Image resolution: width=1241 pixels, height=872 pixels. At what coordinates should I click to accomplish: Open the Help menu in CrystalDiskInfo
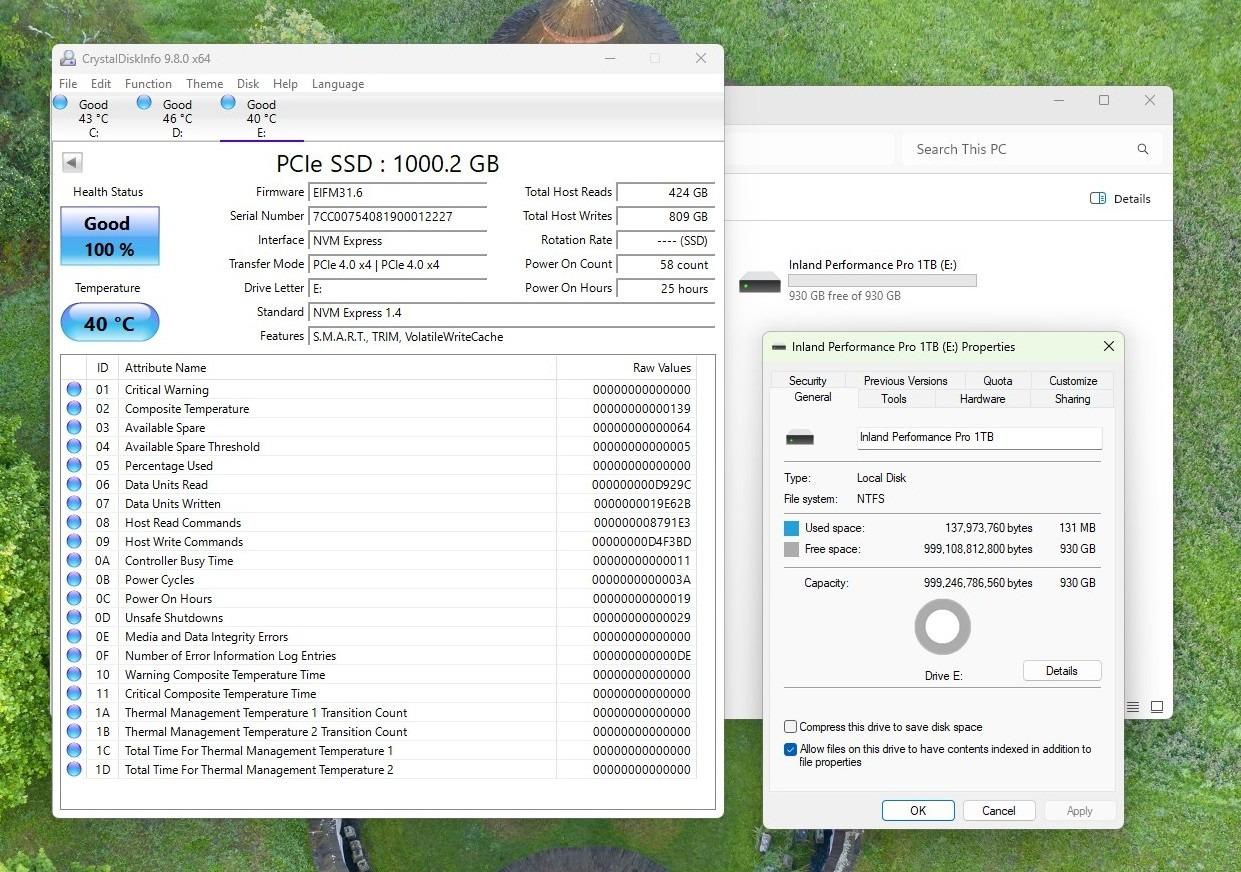pos(285,84)
